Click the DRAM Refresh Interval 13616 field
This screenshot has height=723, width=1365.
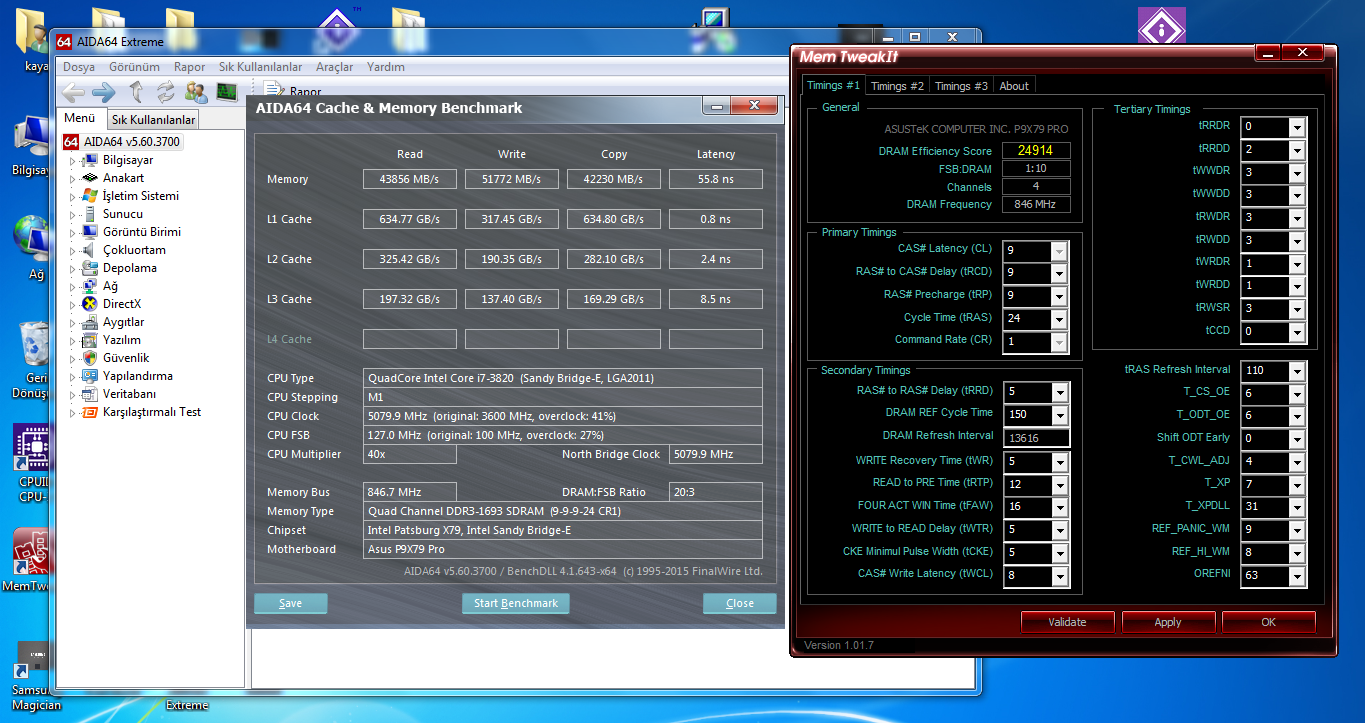1036,438
